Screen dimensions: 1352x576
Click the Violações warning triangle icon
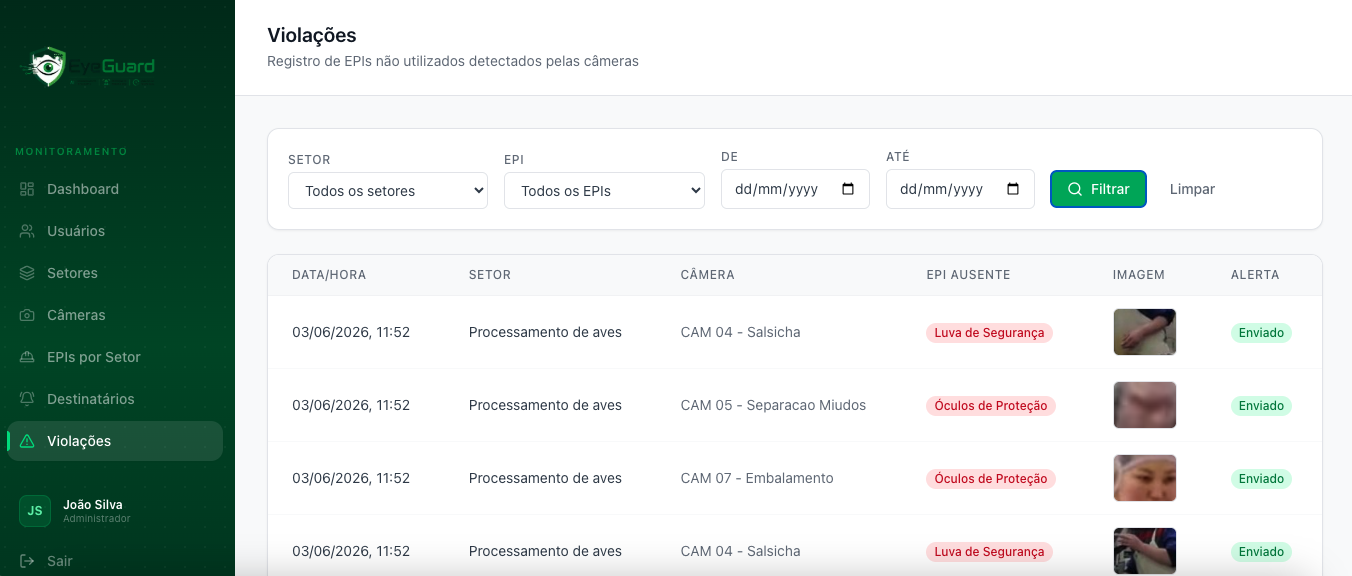pos(27,441)
